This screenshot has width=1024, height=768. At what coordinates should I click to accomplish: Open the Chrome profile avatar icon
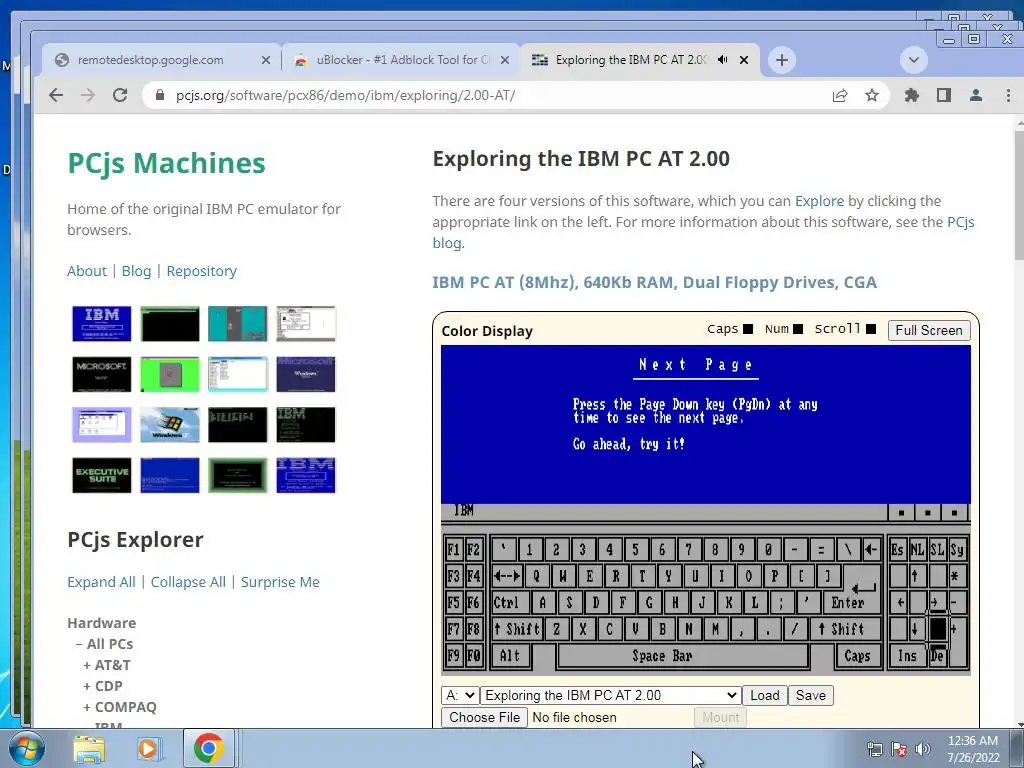(976, 95)
